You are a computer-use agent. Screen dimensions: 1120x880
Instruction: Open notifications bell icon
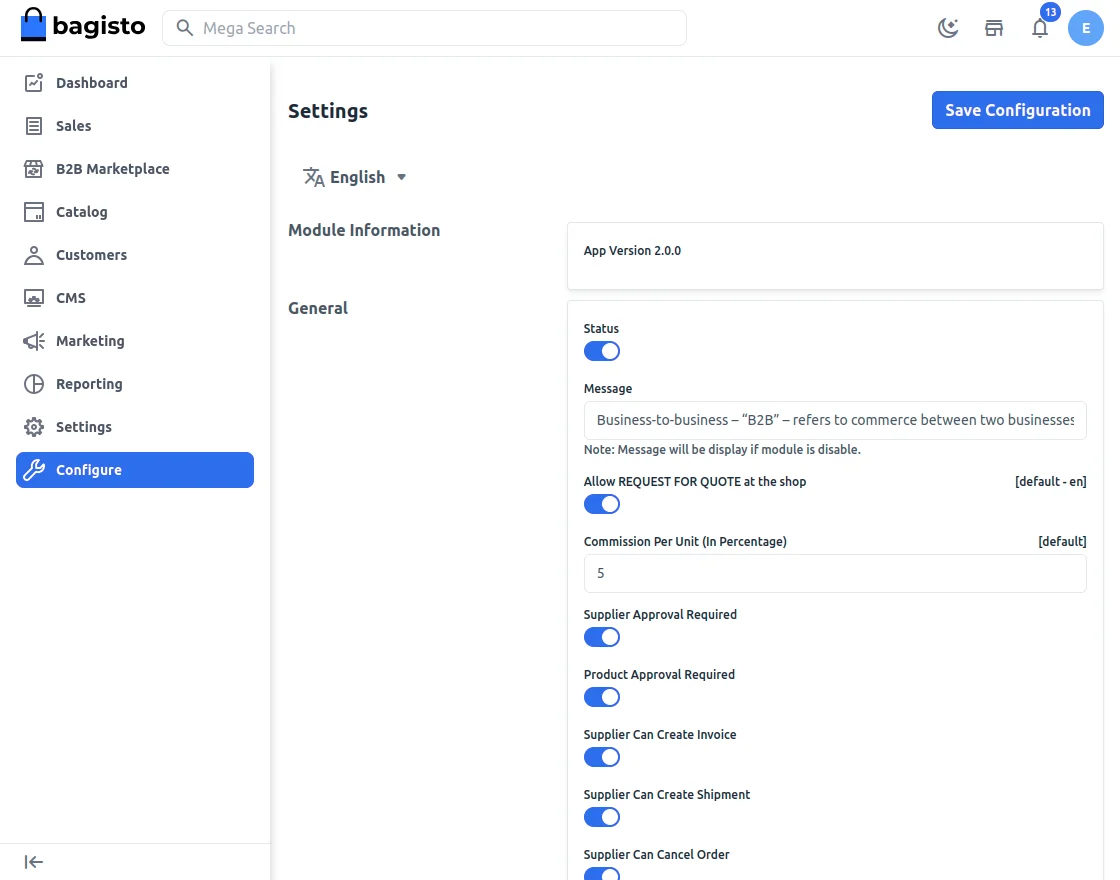click(1040, 28)
